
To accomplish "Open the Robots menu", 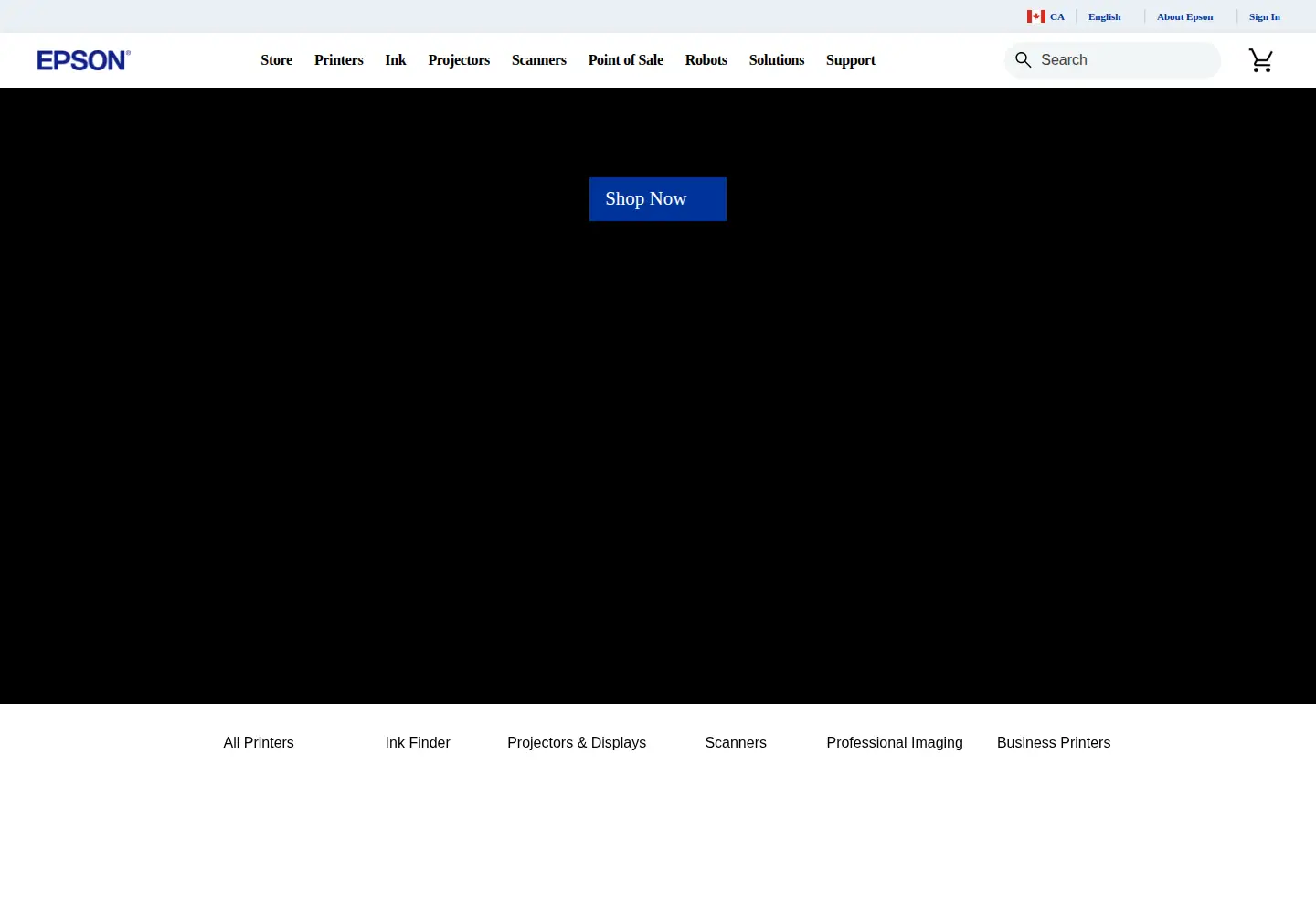I will 706,60.
